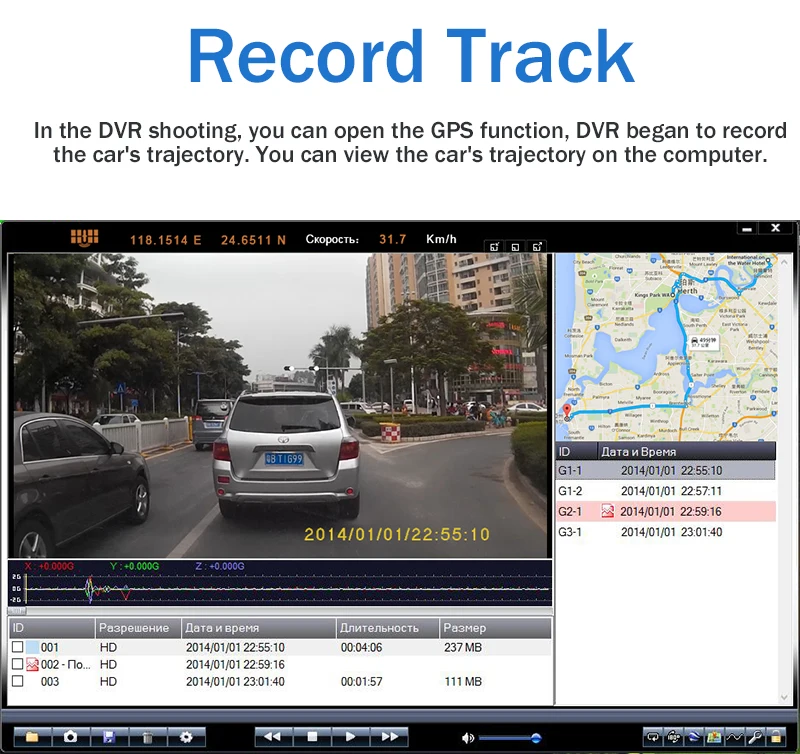Select the G1-1 track entry
This screenshot has width=800, height=754.
coord(665,470)
